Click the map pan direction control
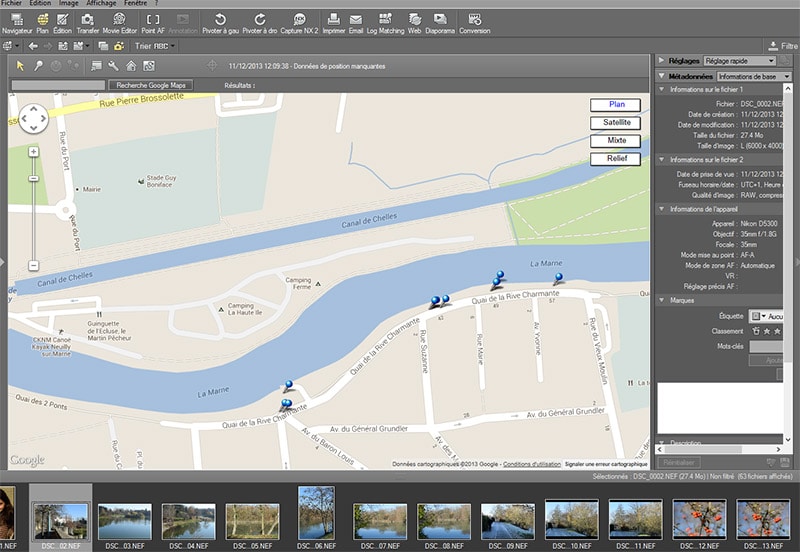The width and height of the screenshot is (800, 552). 34,119
